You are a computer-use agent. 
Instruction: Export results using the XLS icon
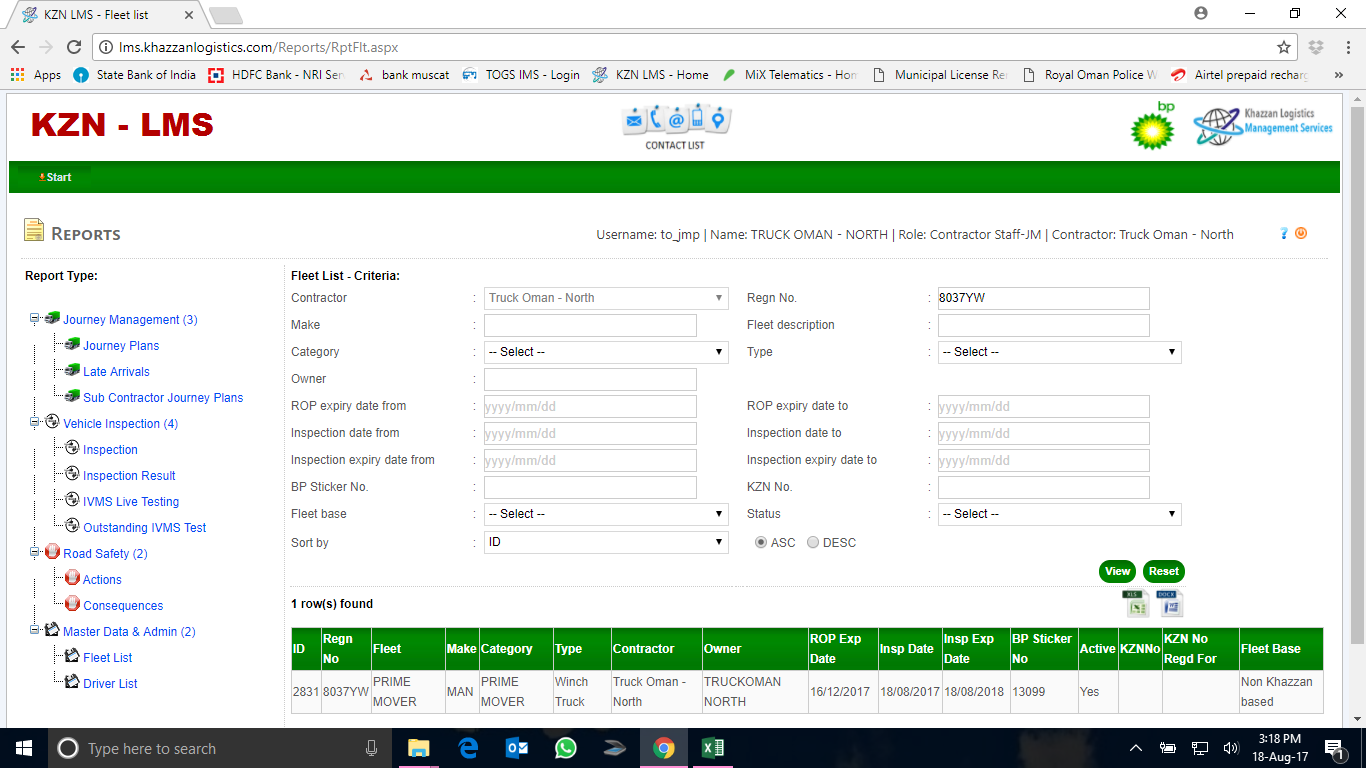click(1136, 603)
